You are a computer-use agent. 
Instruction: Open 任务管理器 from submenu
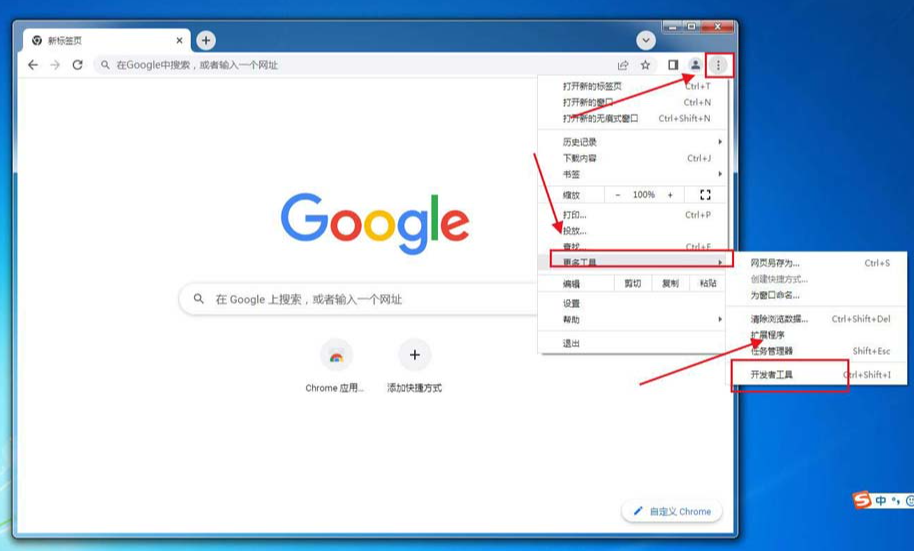(x=817, y=351)
